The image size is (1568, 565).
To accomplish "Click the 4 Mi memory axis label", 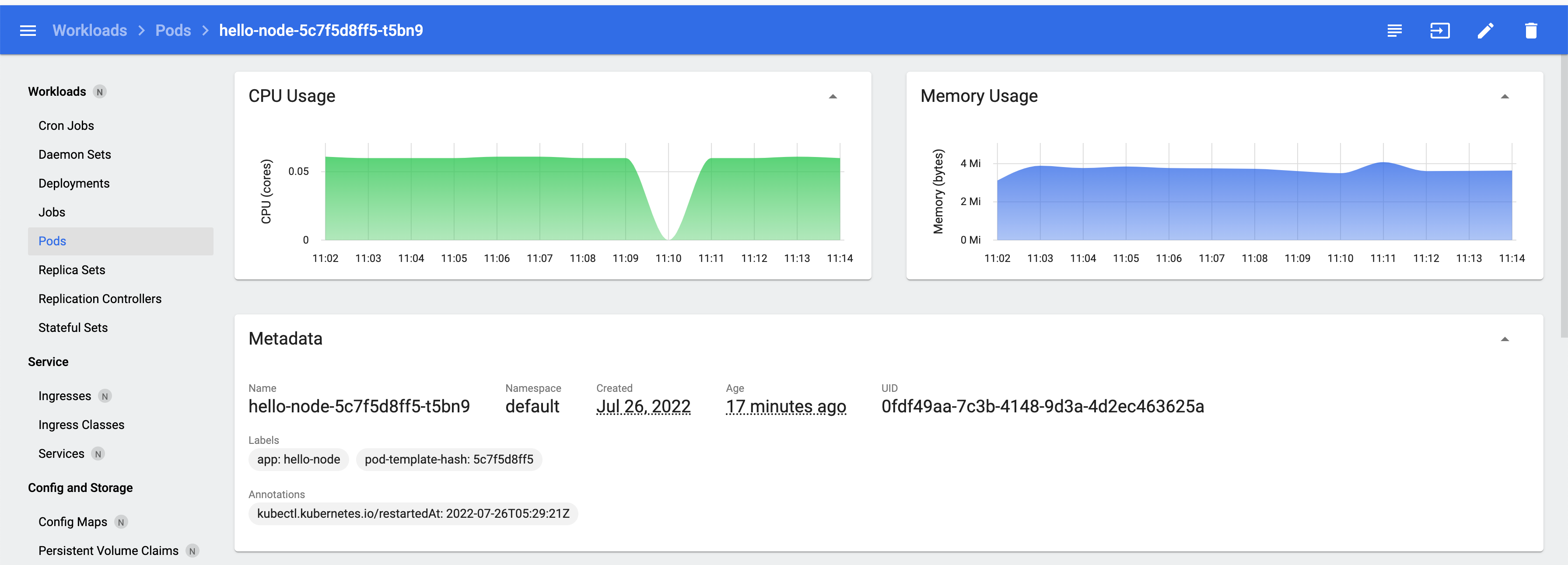I will [970, 164].
